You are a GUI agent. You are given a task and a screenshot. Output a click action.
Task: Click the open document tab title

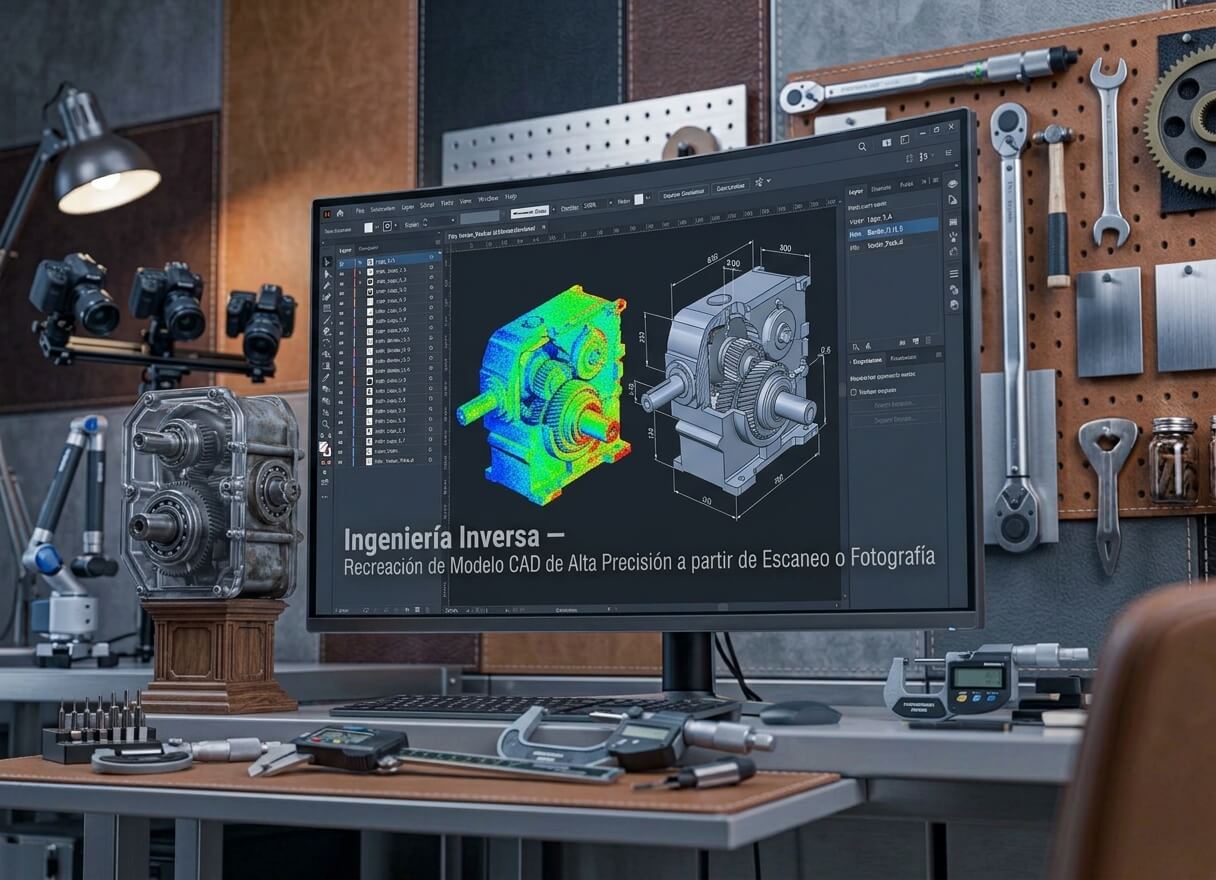tap(492, 231)
